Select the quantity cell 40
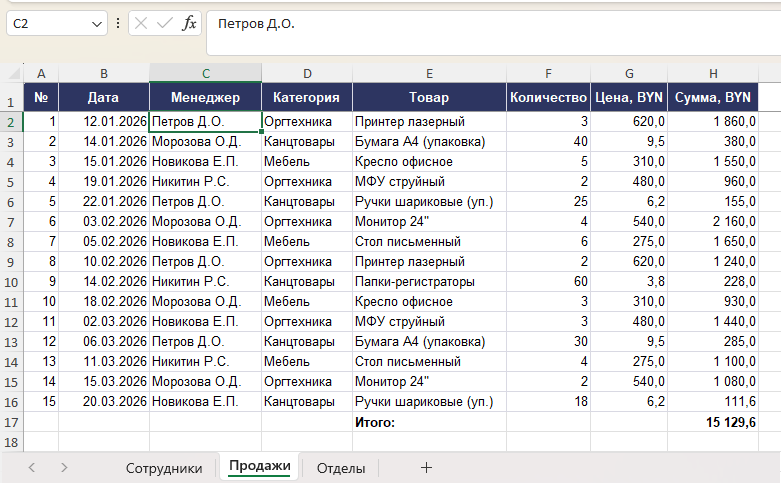Image resolution: width=781 pixels, height=483 pixels. (x=548, y=141)
